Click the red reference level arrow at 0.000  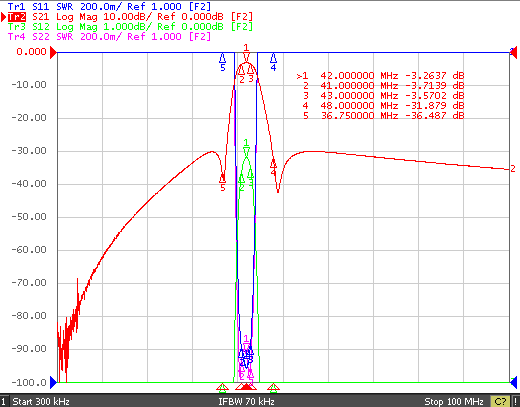pyautogui.click(x=53, y=52)
